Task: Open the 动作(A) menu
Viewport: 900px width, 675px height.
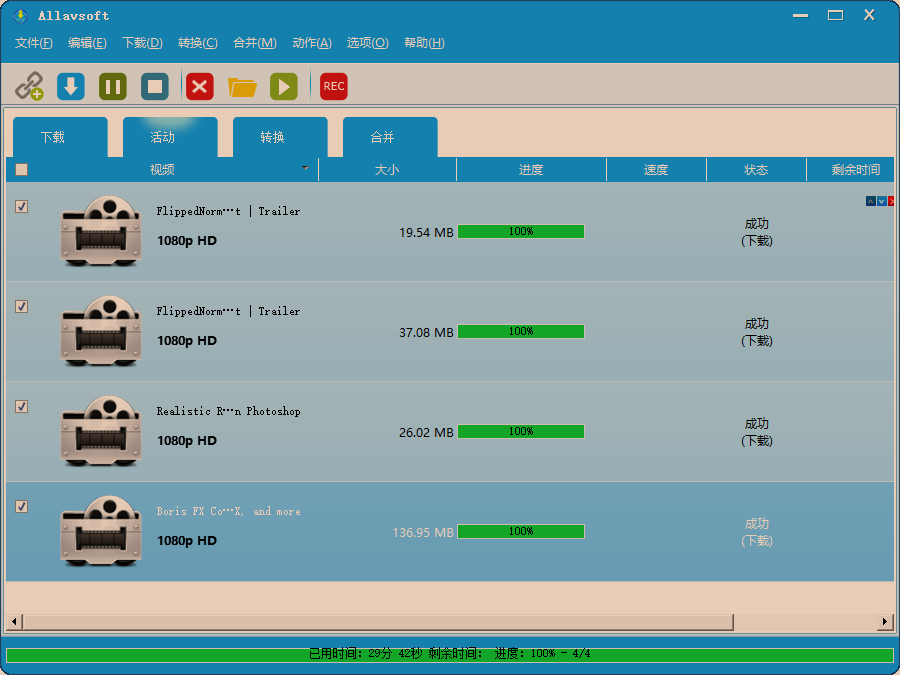Action: pyautogui.click(x=312, y=43)
